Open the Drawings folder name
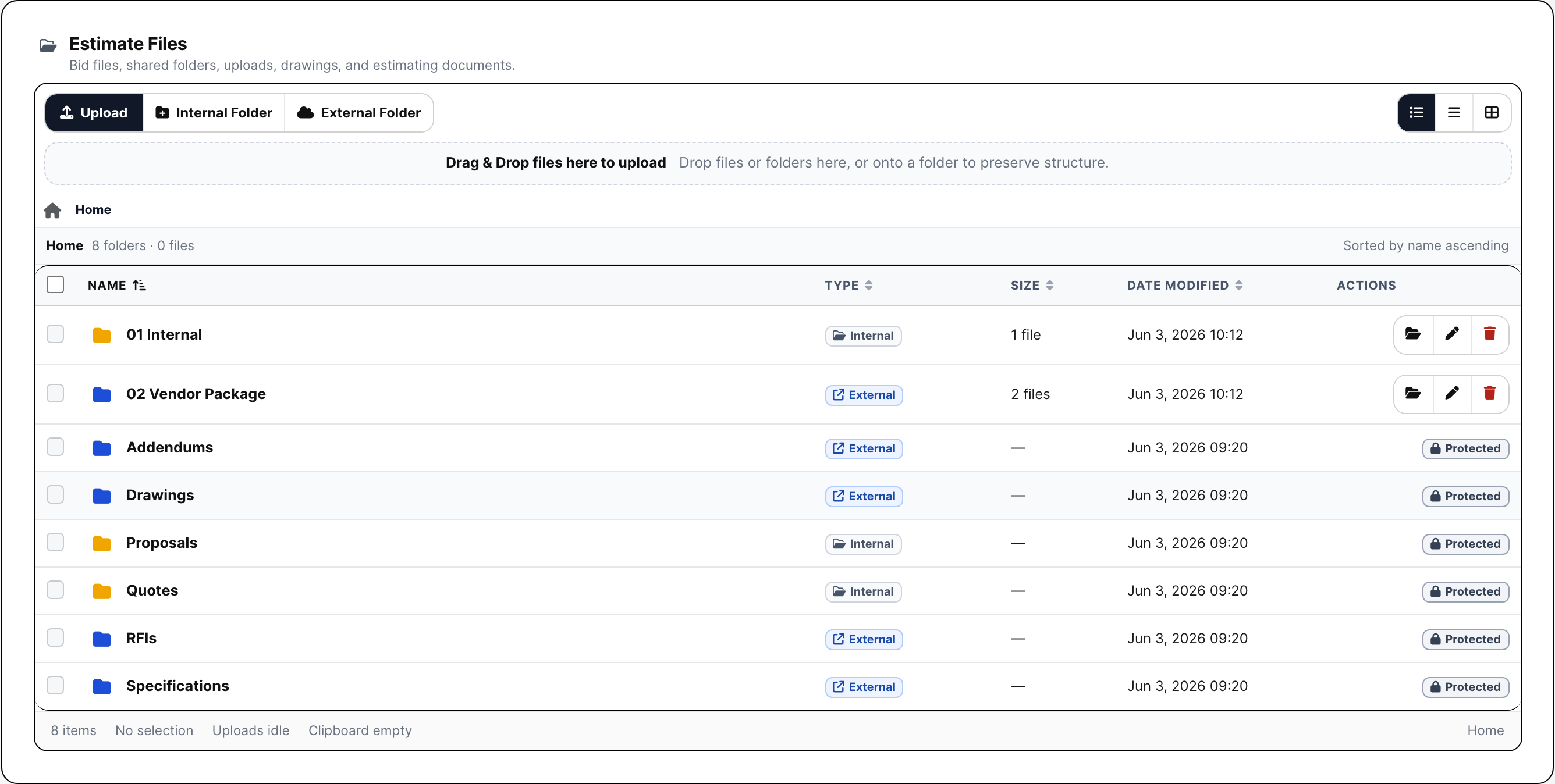1555x784 pixels. 160,495
